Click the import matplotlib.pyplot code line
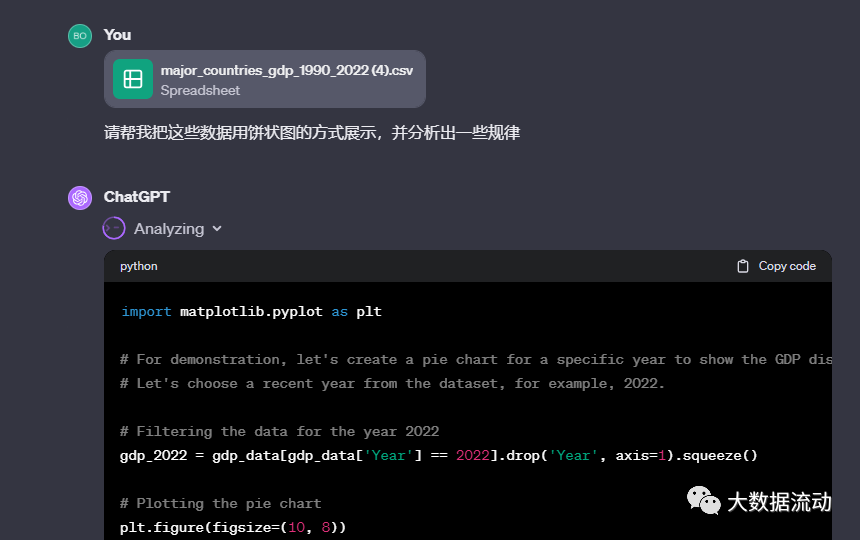The image size is (860, 540). pos(251,311)
